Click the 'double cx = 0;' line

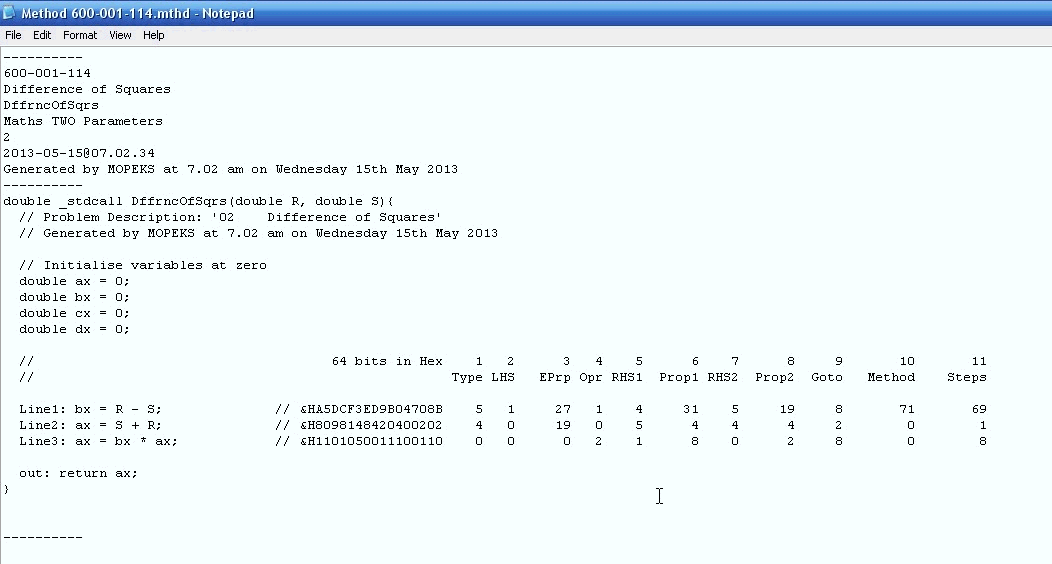74,314
